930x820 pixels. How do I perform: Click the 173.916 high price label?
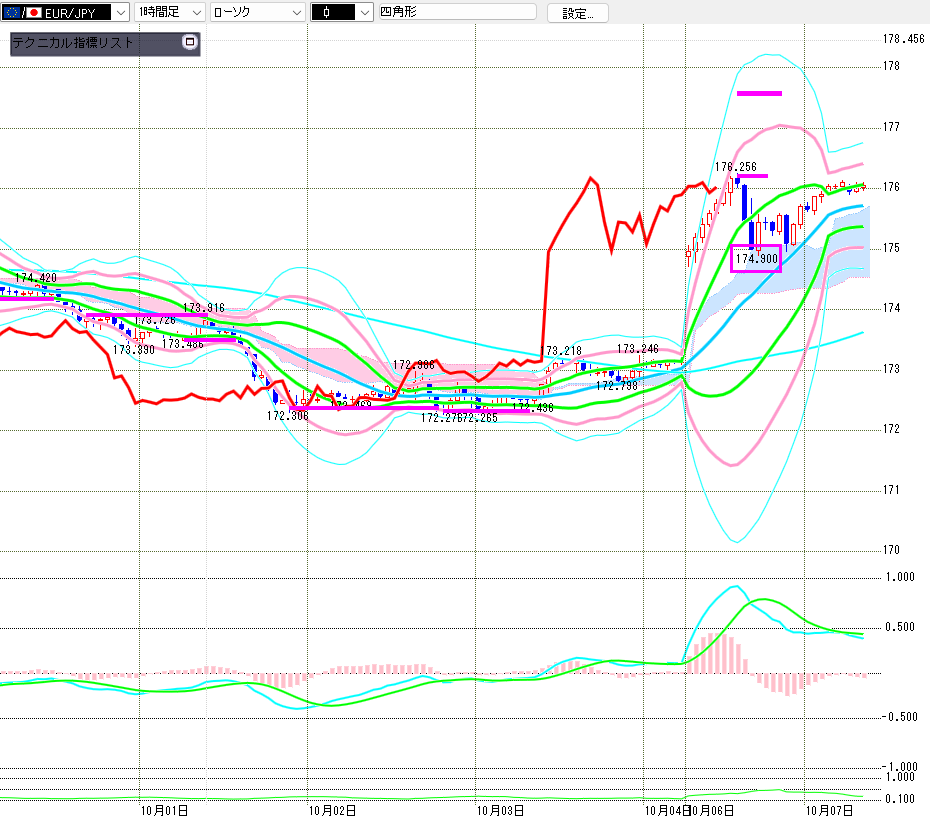click(204, 308)
